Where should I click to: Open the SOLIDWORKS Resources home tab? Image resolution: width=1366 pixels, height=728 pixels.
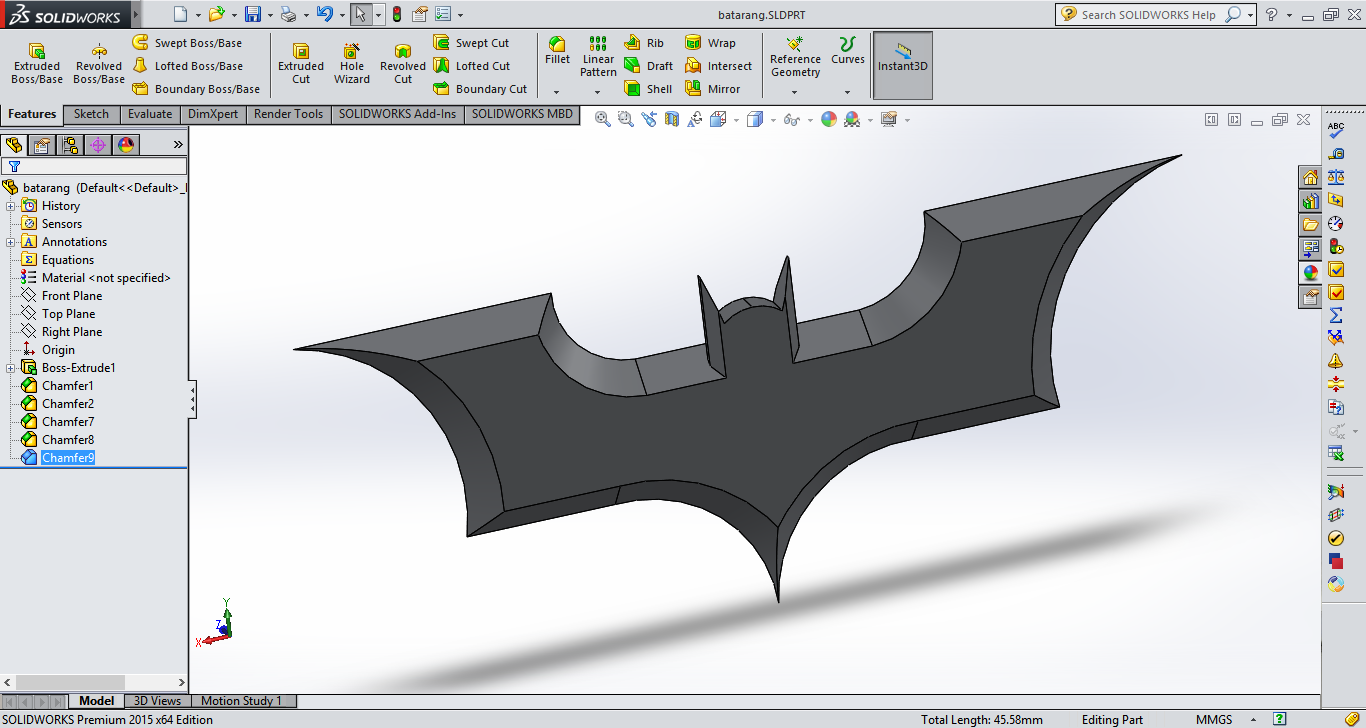coord(1310,177)
